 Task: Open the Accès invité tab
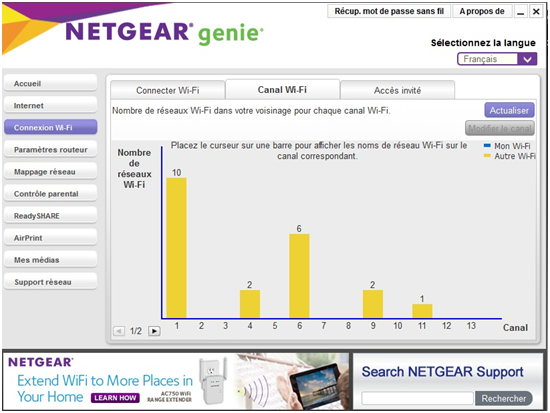pos(397,90)
